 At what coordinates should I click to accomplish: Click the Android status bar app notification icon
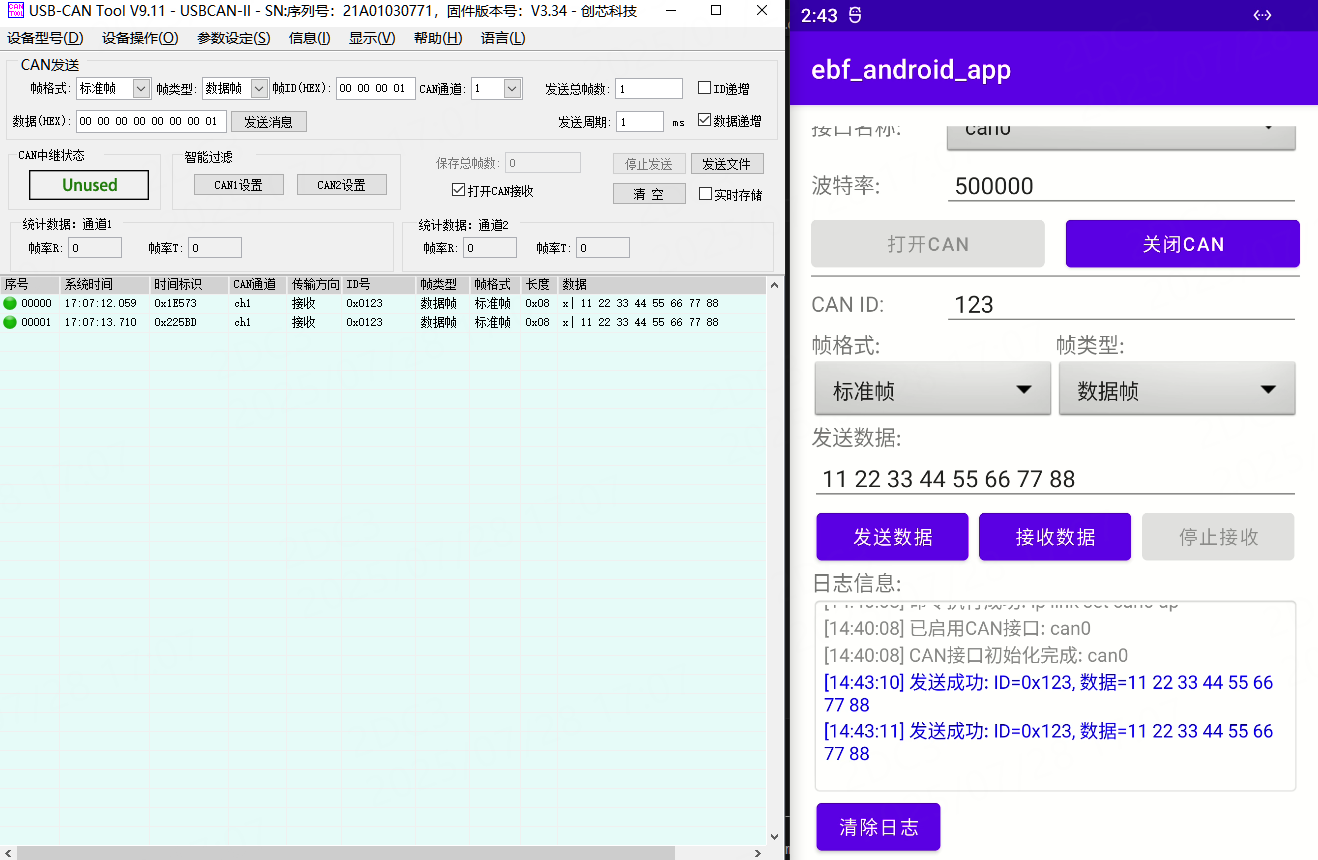click(x=855, y=16)
